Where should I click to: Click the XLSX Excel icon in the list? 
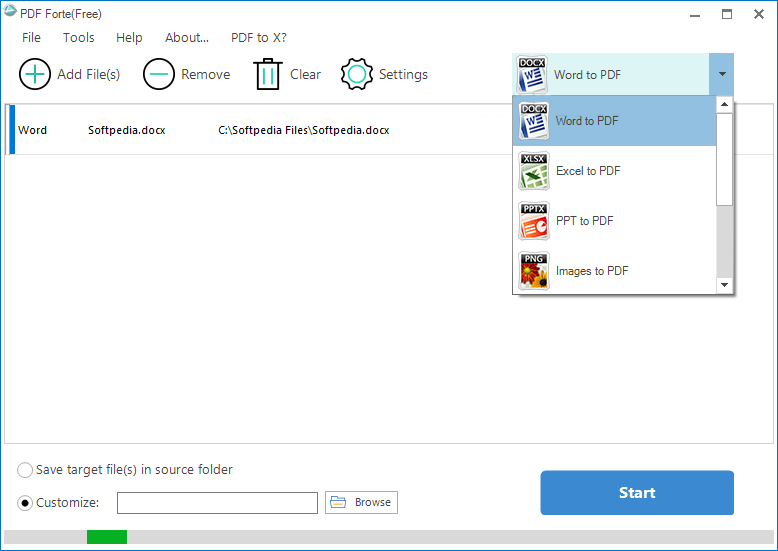pos(534,171)
